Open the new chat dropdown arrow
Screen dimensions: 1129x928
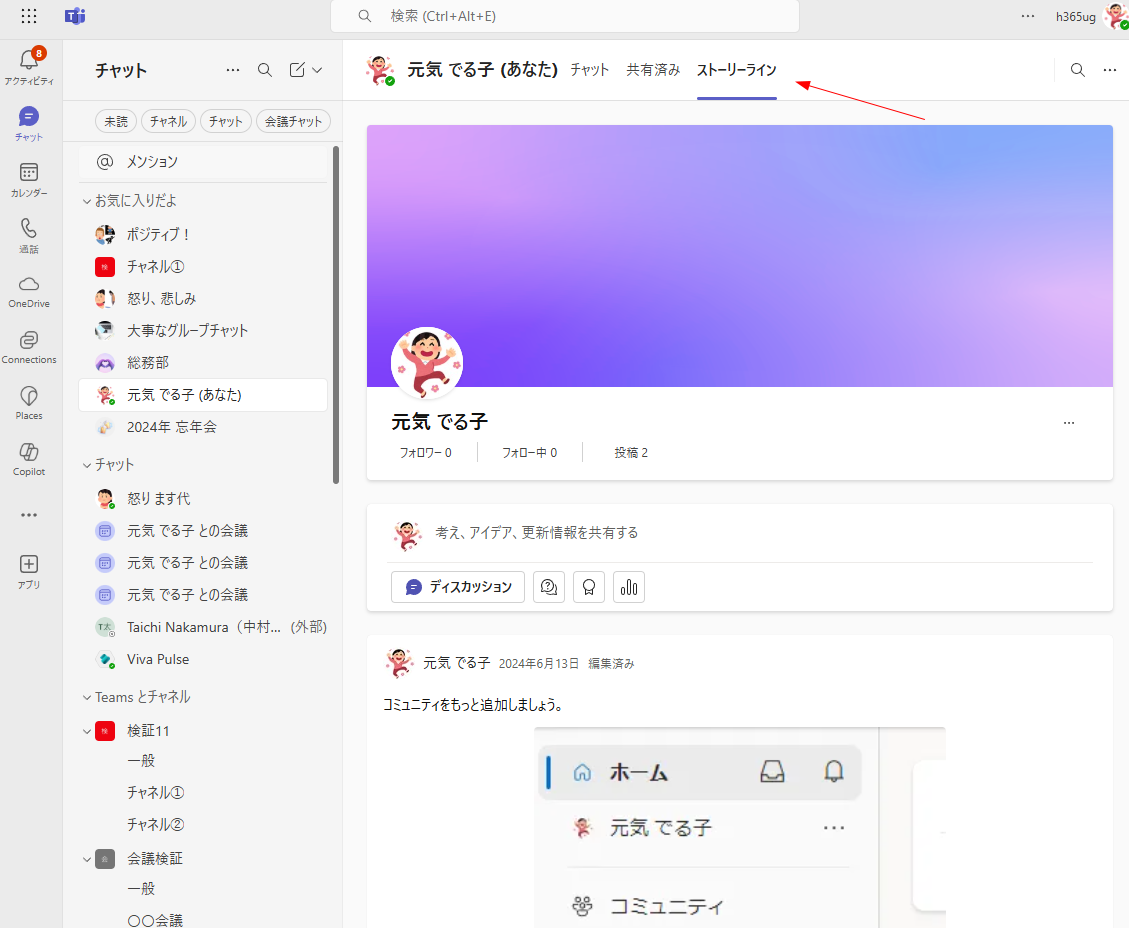pyautogui.click(x=317, y=70)
